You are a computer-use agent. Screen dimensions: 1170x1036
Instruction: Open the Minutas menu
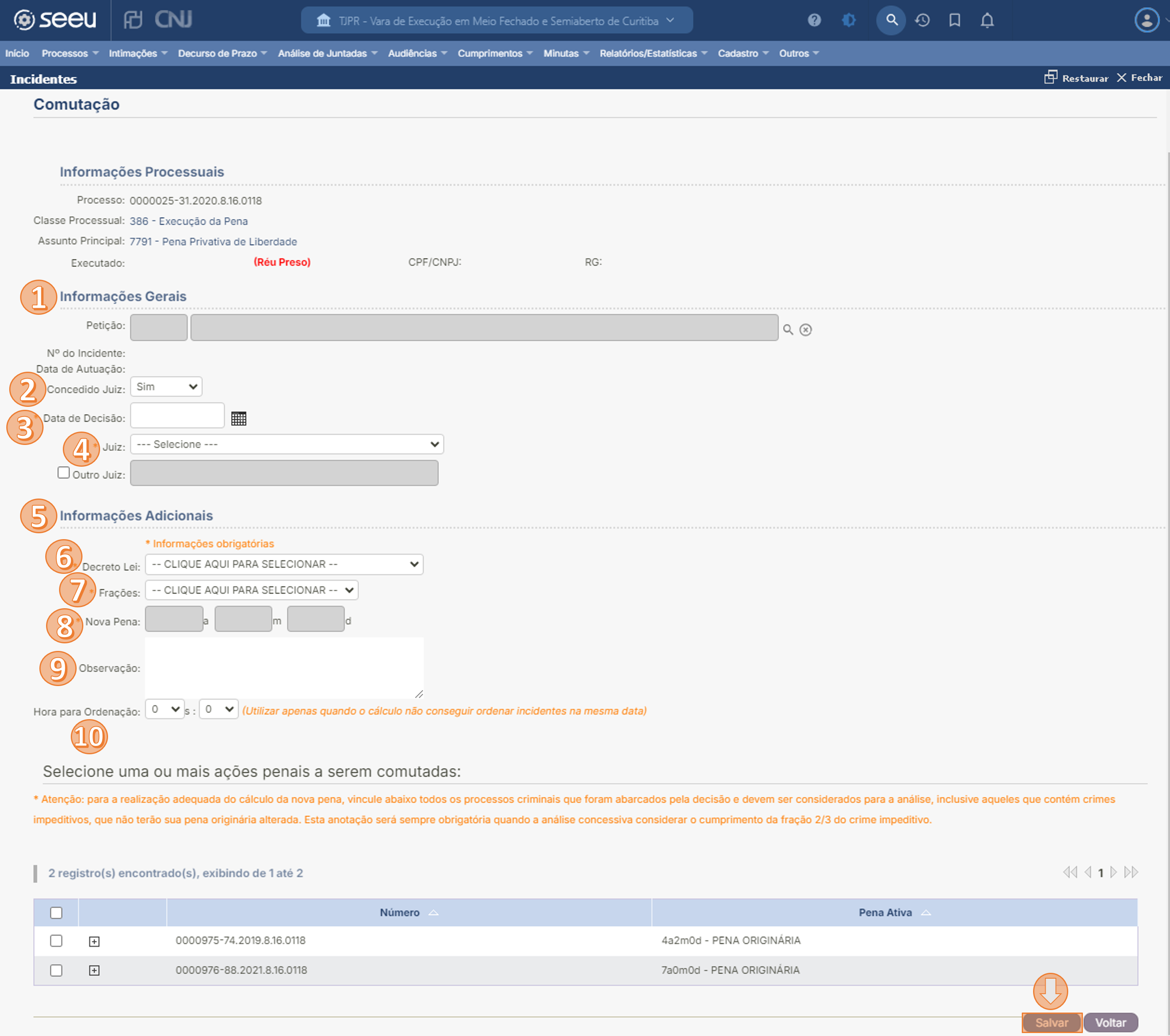point(566,53)
